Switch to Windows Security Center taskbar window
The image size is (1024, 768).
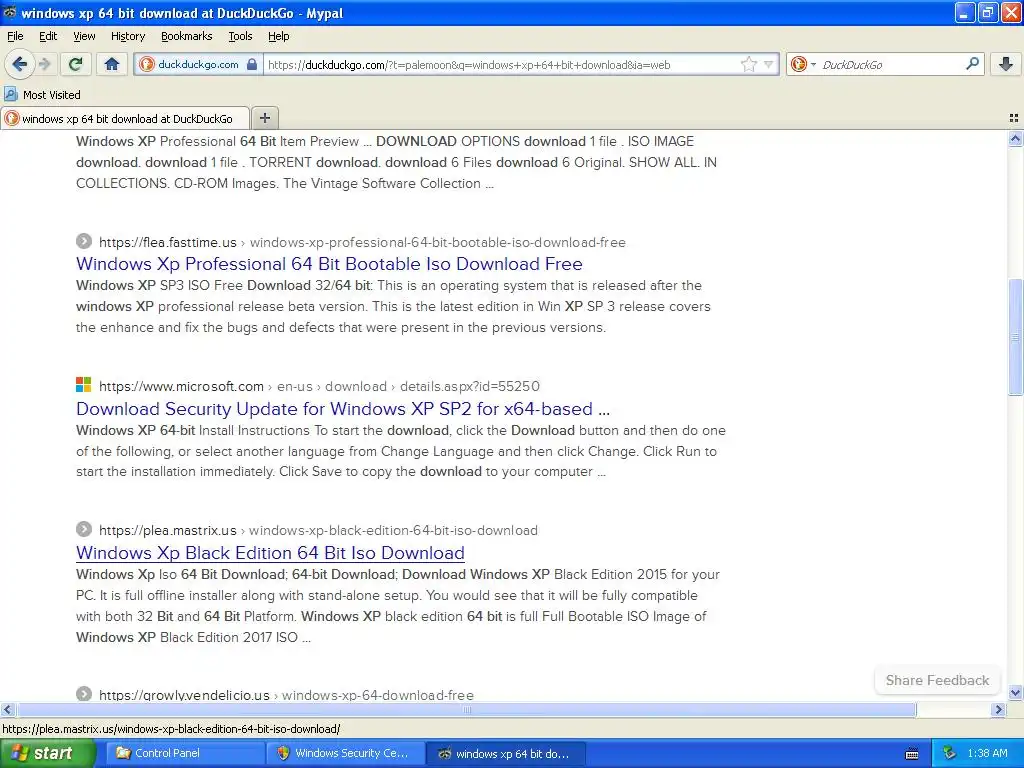coord(345,754)
